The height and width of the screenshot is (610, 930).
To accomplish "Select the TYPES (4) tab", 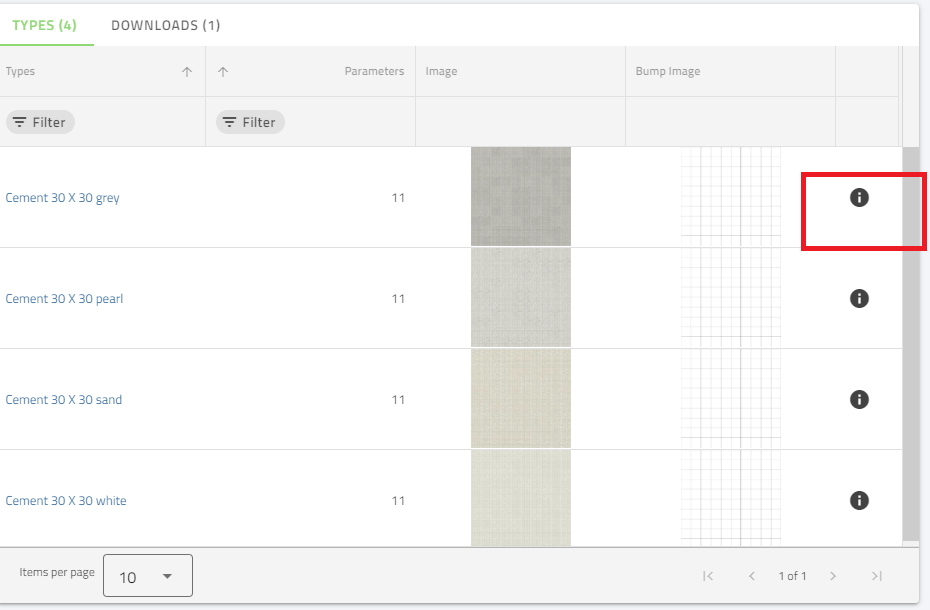I will point(45,25).
